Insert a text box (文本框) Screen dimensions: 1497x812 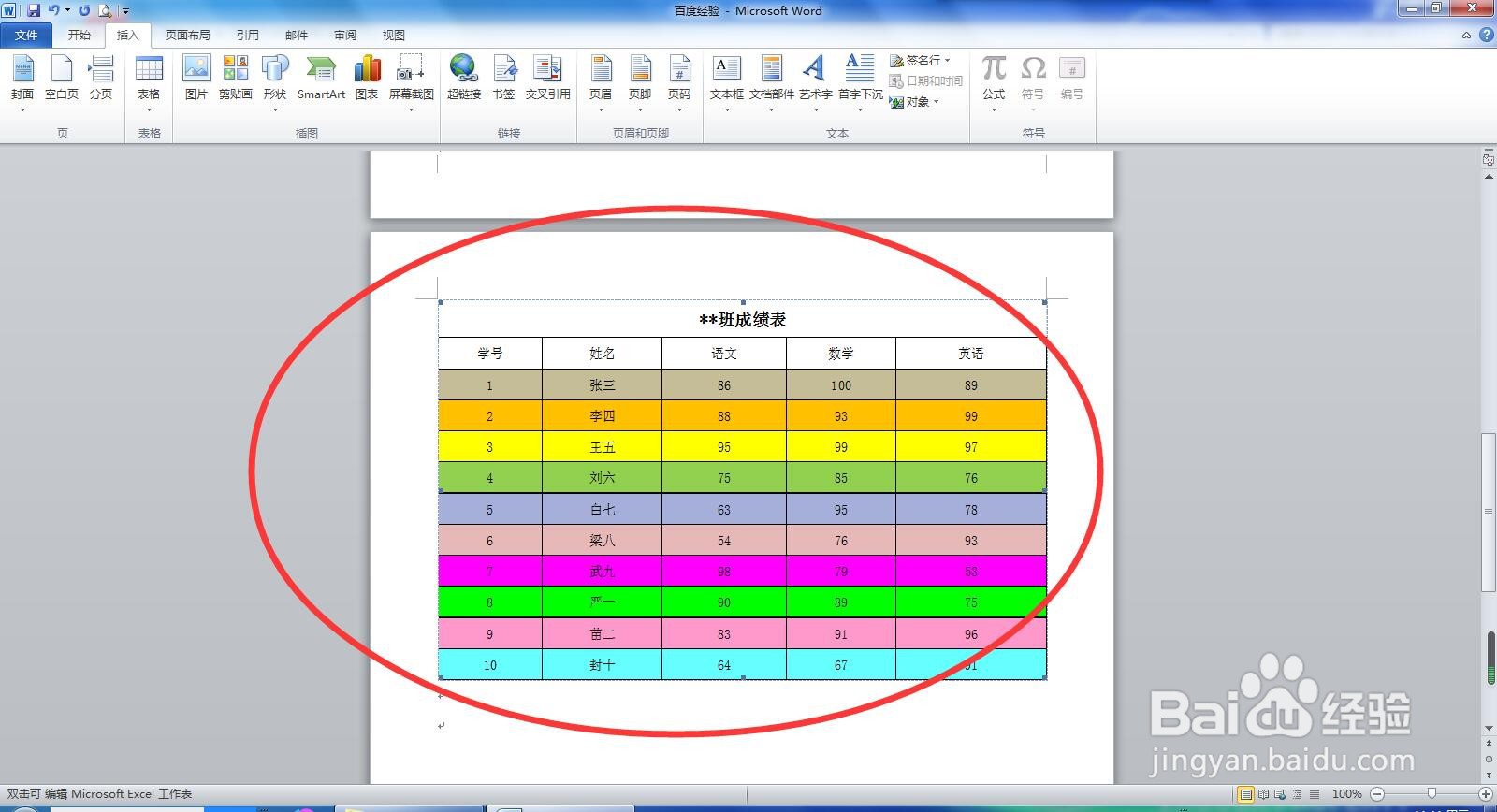tap(727, 82)
